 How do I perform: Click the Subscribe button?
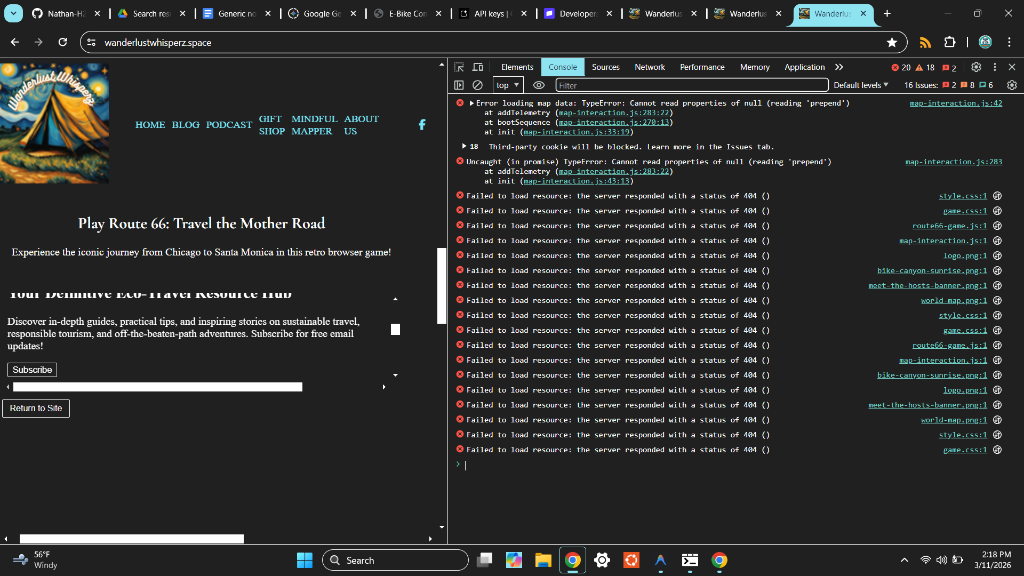click(x=32, y=370)
